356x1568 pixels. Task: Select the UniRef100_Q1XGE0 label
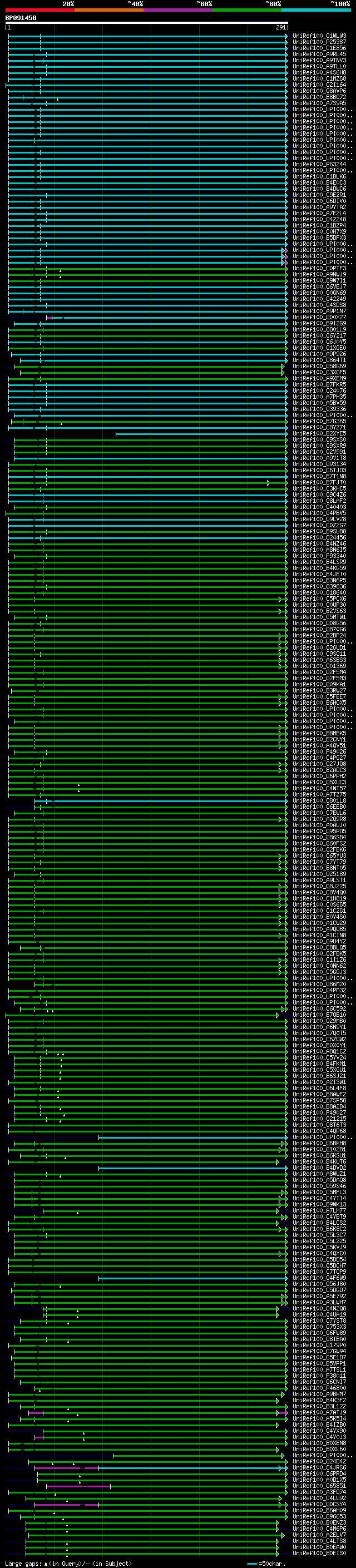click(x=319, y=348)
